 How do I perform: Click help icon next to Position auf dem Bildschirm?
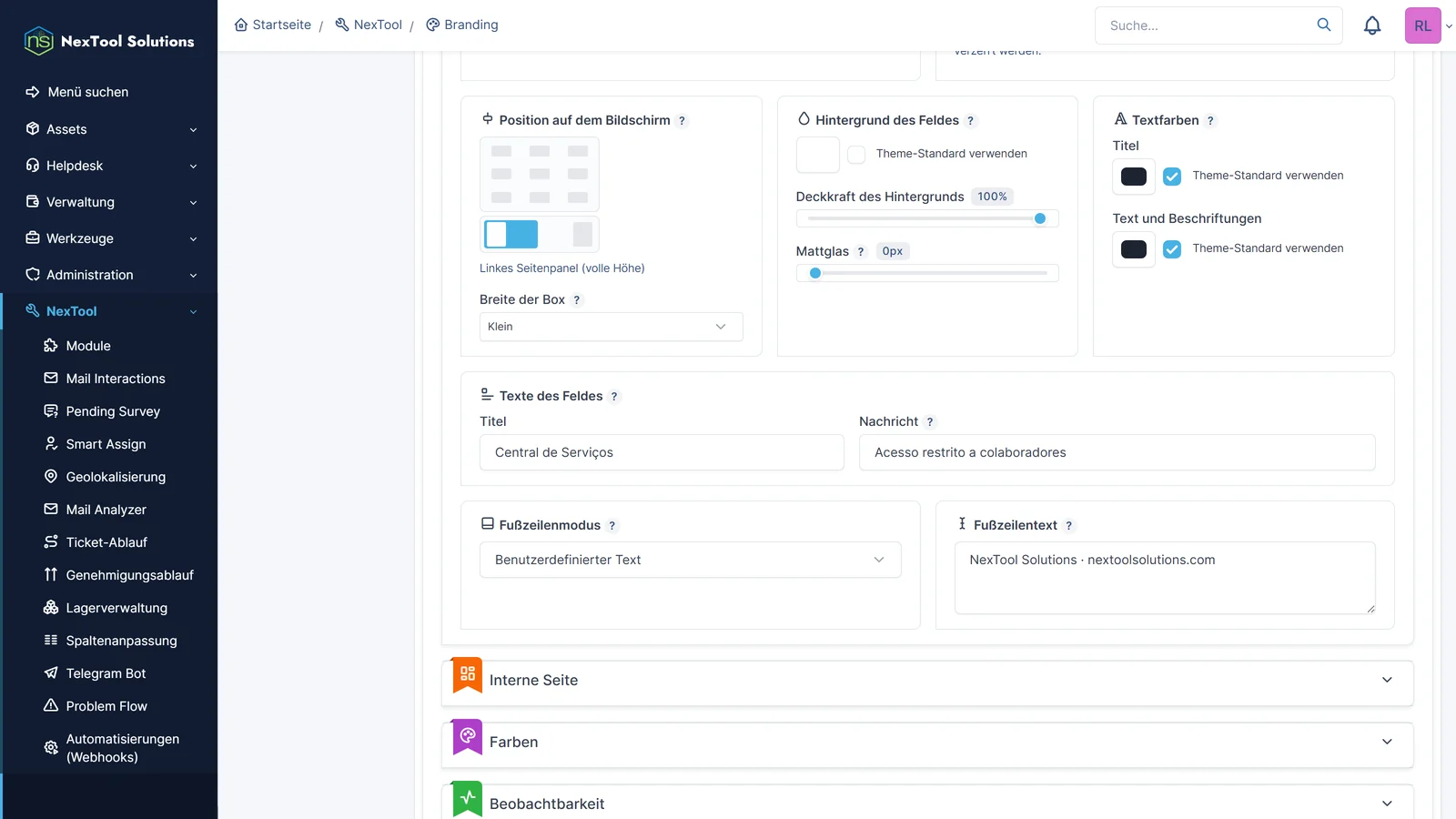pos(682,121)
